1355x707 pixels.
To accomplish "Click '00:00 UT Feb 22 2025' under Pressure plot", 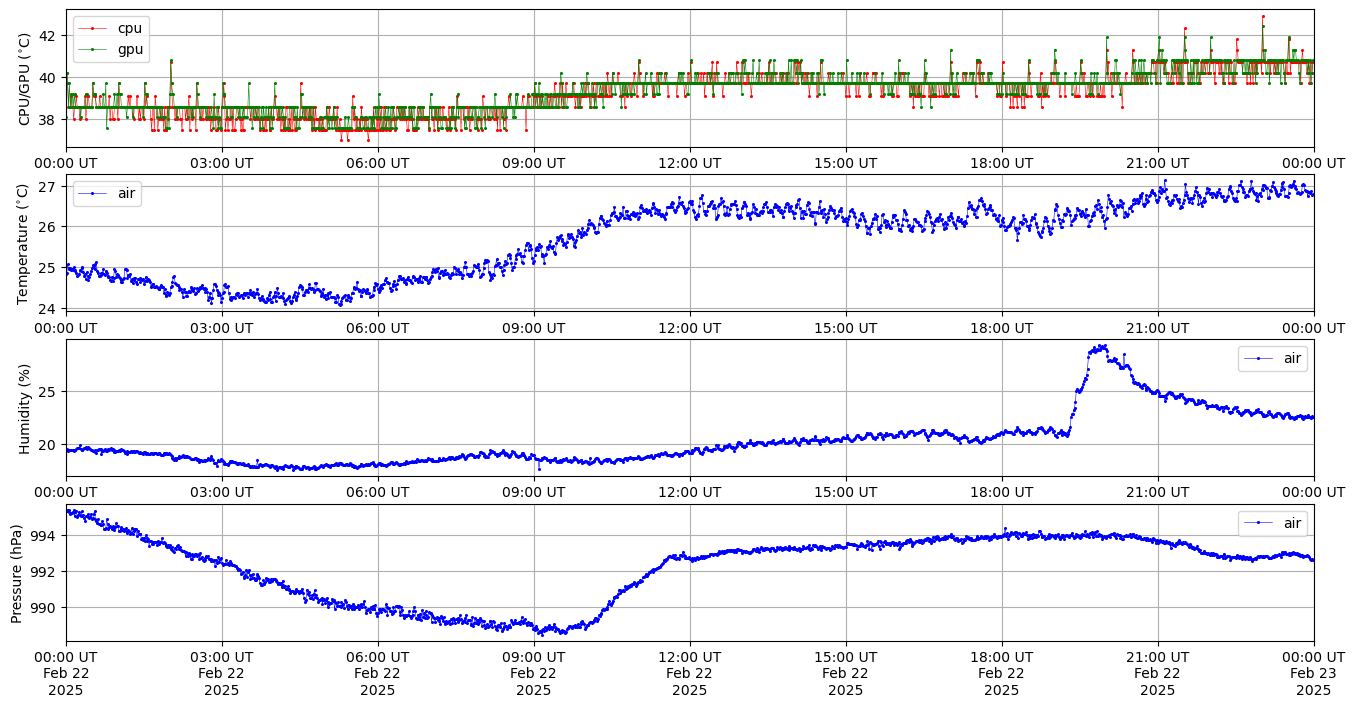I will pos(66,673).
